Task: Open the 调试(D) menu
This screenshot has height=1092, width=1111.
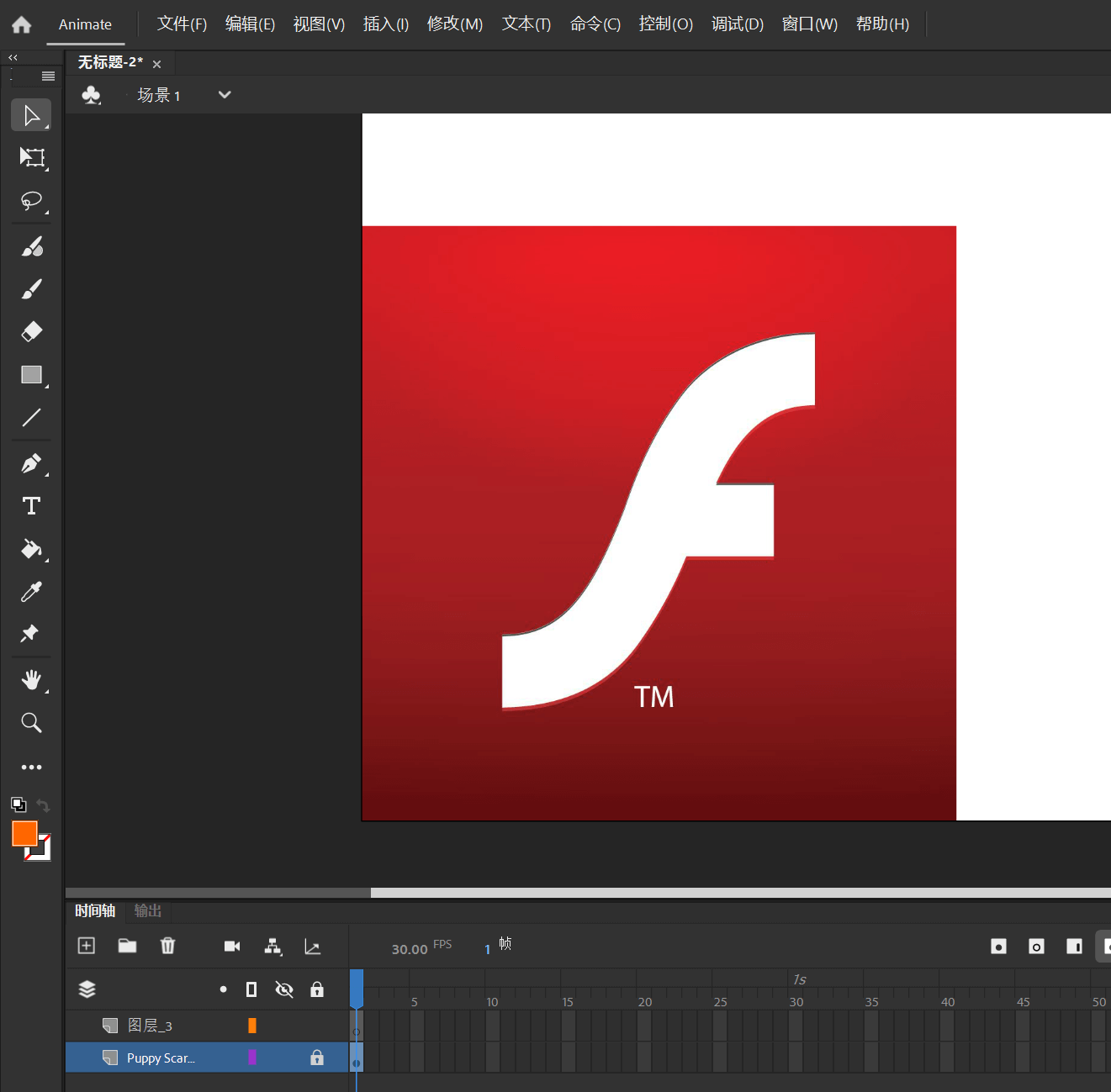Action: [738, 24]
